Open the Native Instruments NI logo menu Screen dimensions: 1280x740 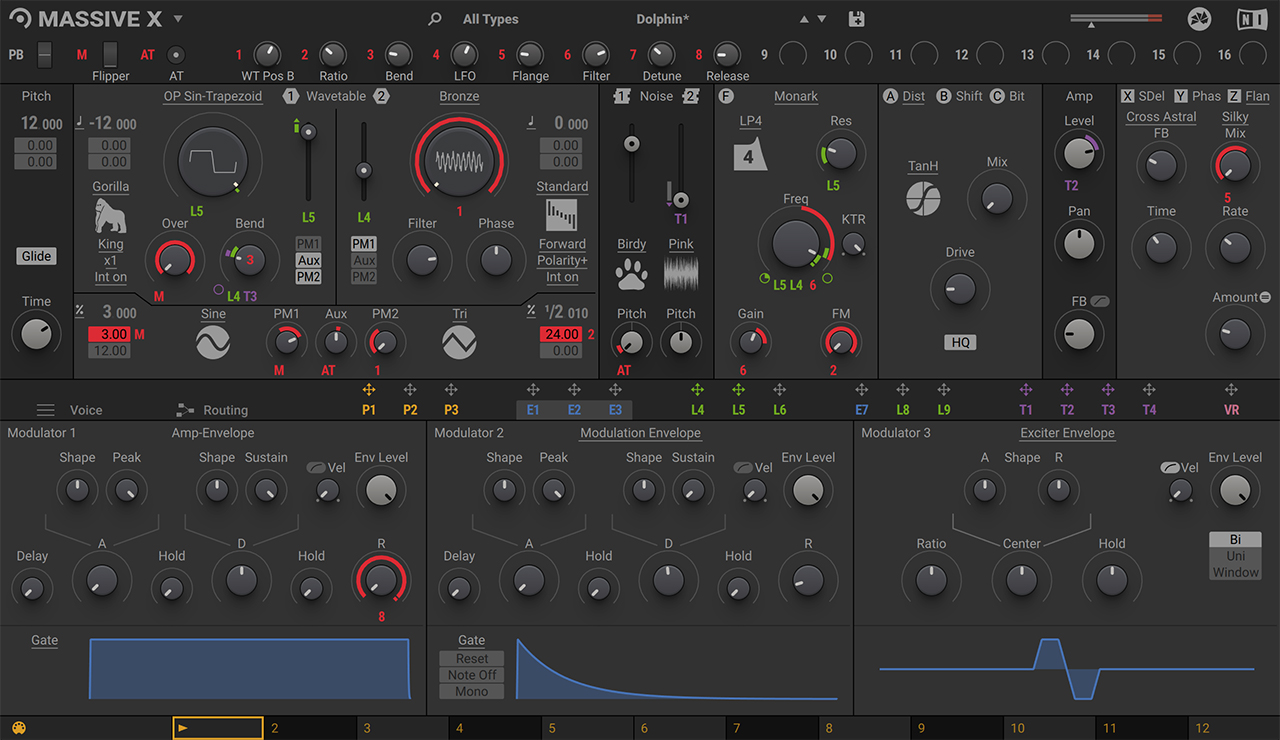pyautogui.click(x=1250, y=19)
